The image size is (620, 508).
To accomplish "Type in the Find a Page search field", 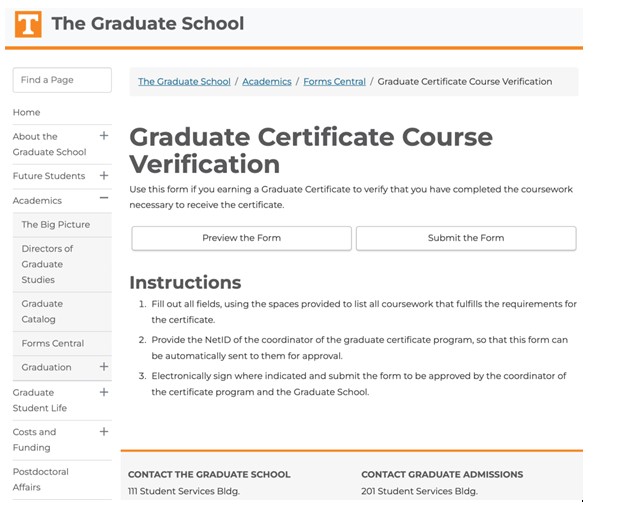I will [x=61, y=80].
